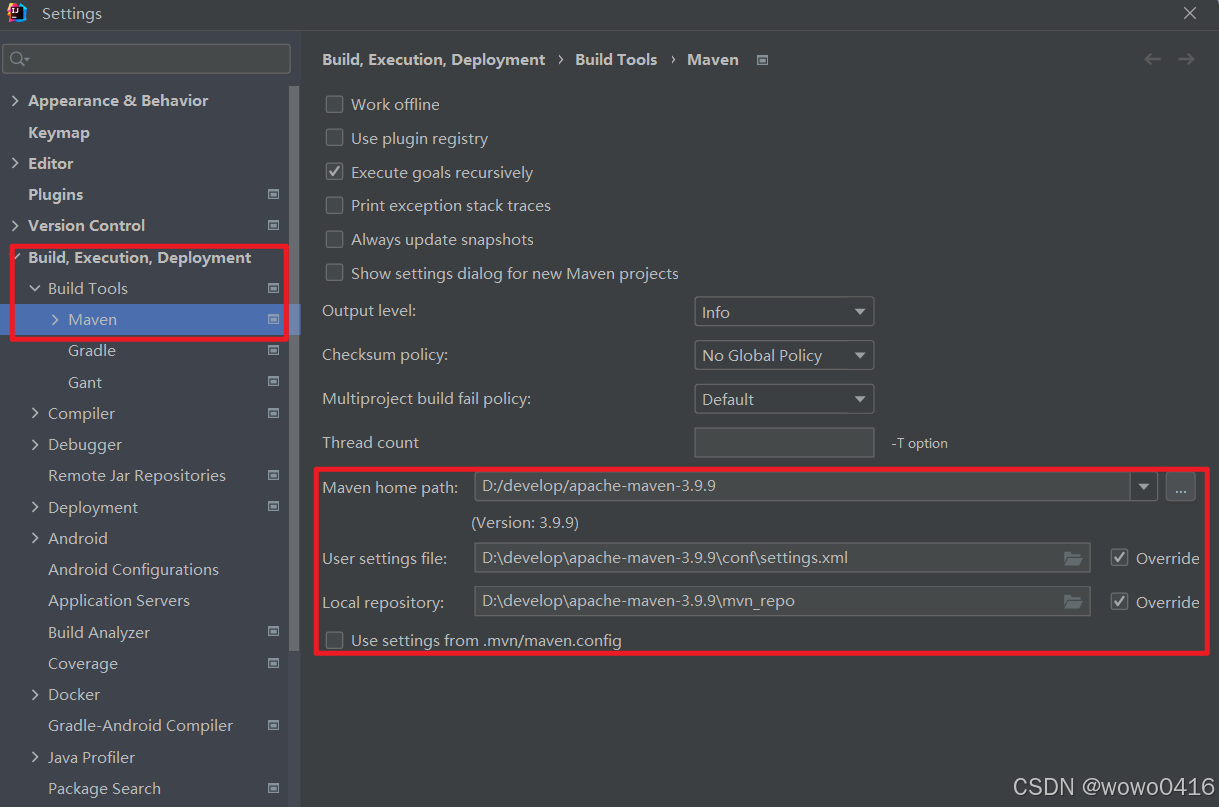This screenshot has height=807, width=1219.
Task: Click the settings tree vertical scrollbar
Action: [x=294, y=370]
